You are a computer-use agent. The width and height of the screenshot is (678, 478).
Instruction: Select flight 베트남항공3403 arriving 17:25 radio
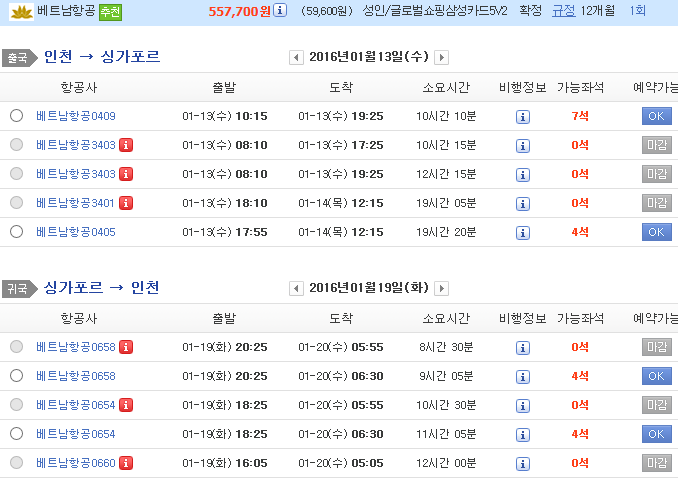(x=16, y=145)
